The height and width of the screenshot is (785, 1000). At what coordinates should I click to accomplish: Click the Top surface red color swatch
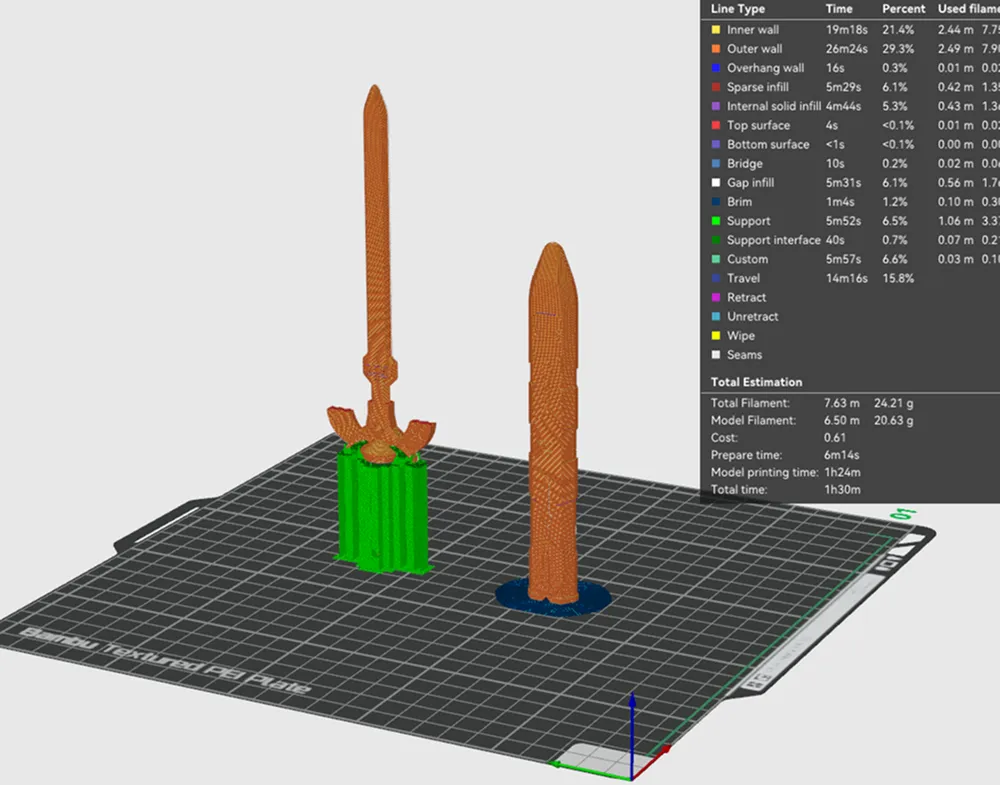tap(714, 125)
